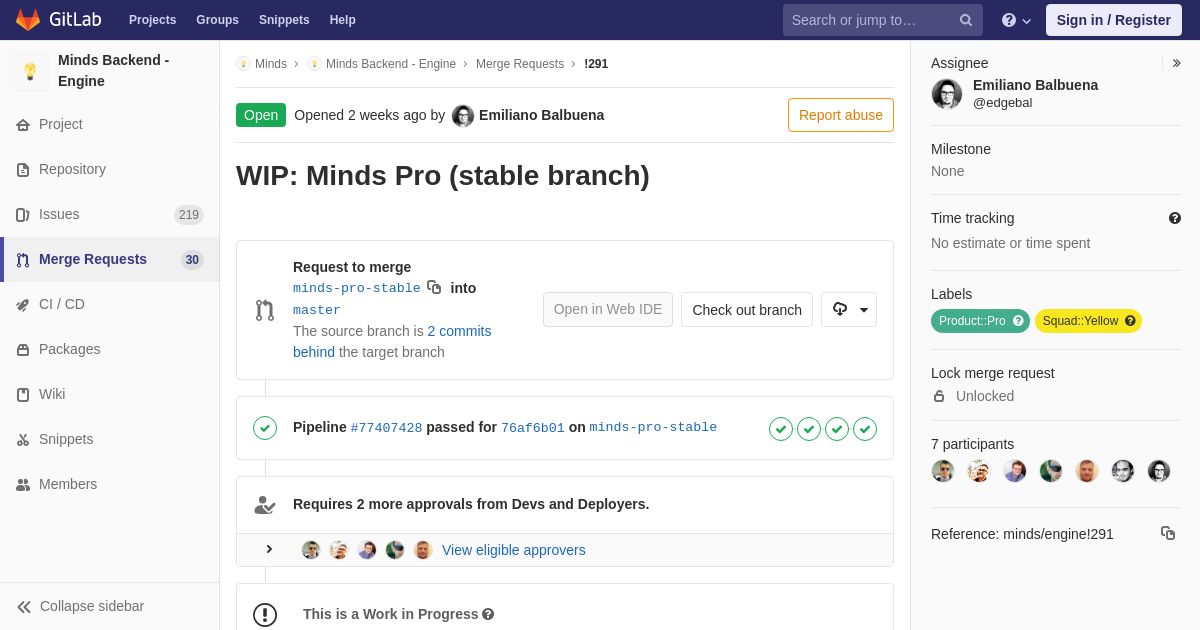Image resolution: width=1200 pixels, height=630 pixels.
Task: Click Merge Requests breadcrumb link
Action: [x=520, y=64]
